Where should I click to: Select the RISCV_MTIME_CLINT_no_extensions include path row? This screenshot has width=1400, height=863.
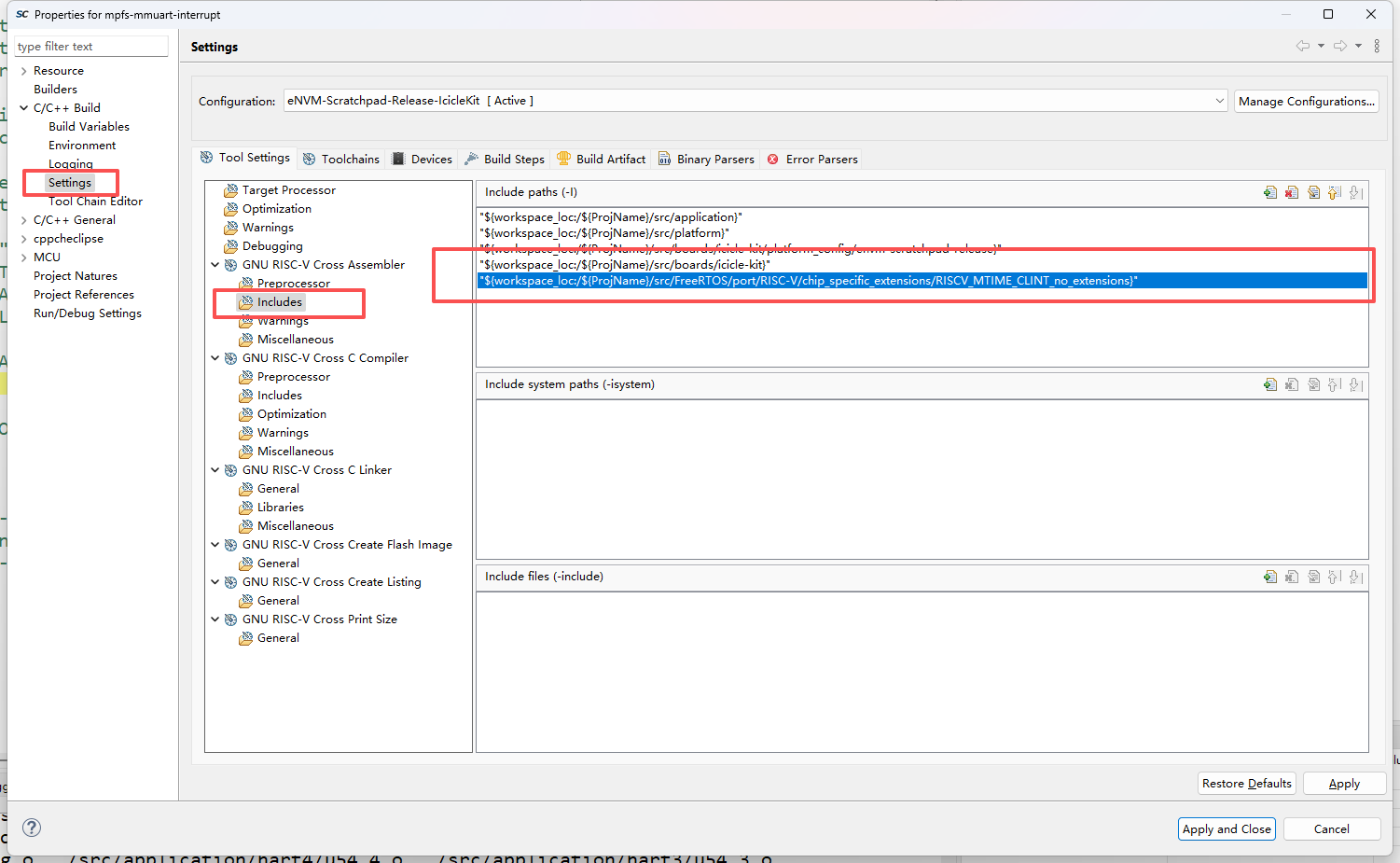pyautogui.click(x=922, y=281)
